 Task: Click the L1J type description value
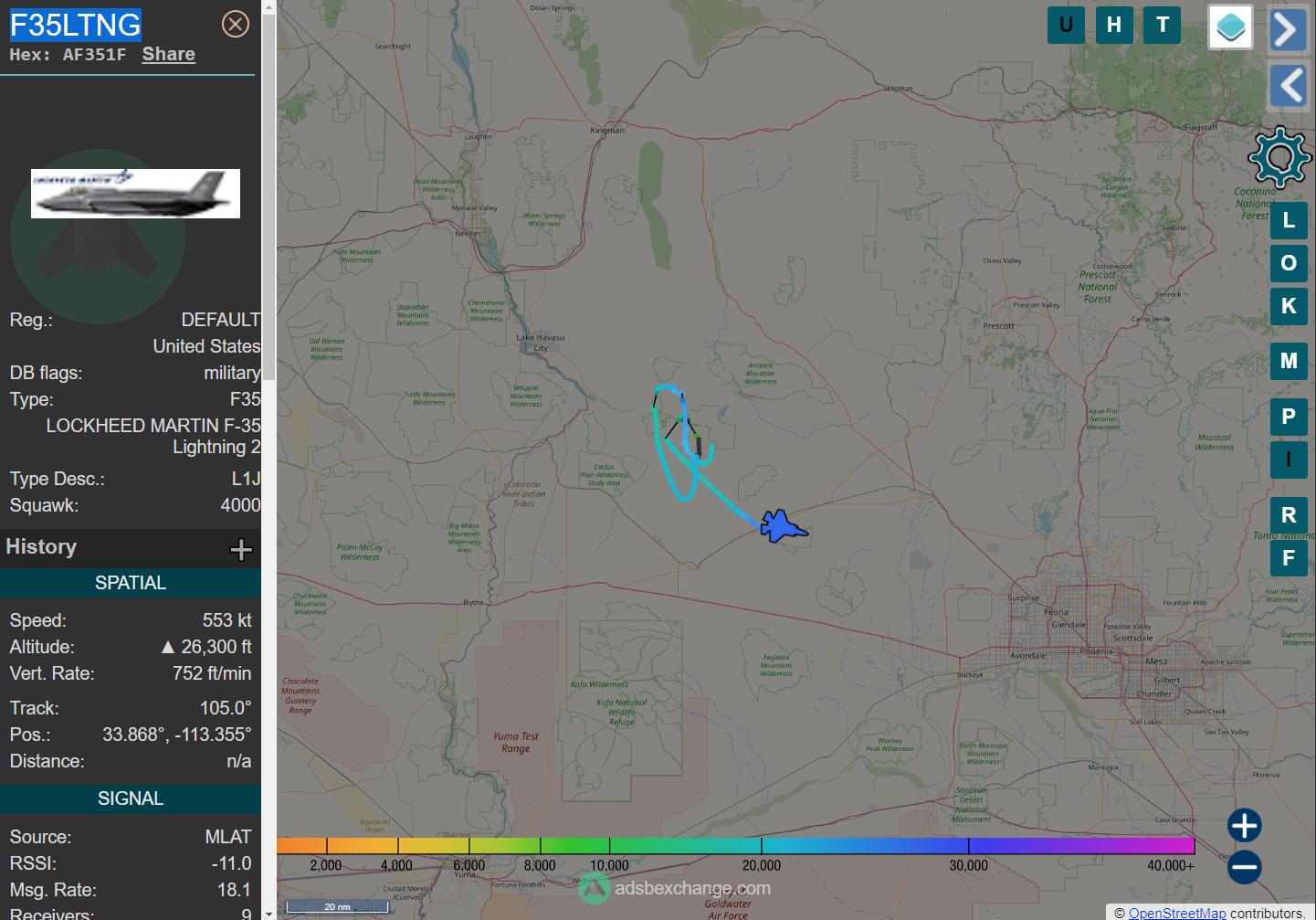pyautogui.click(x=246, y=479)
